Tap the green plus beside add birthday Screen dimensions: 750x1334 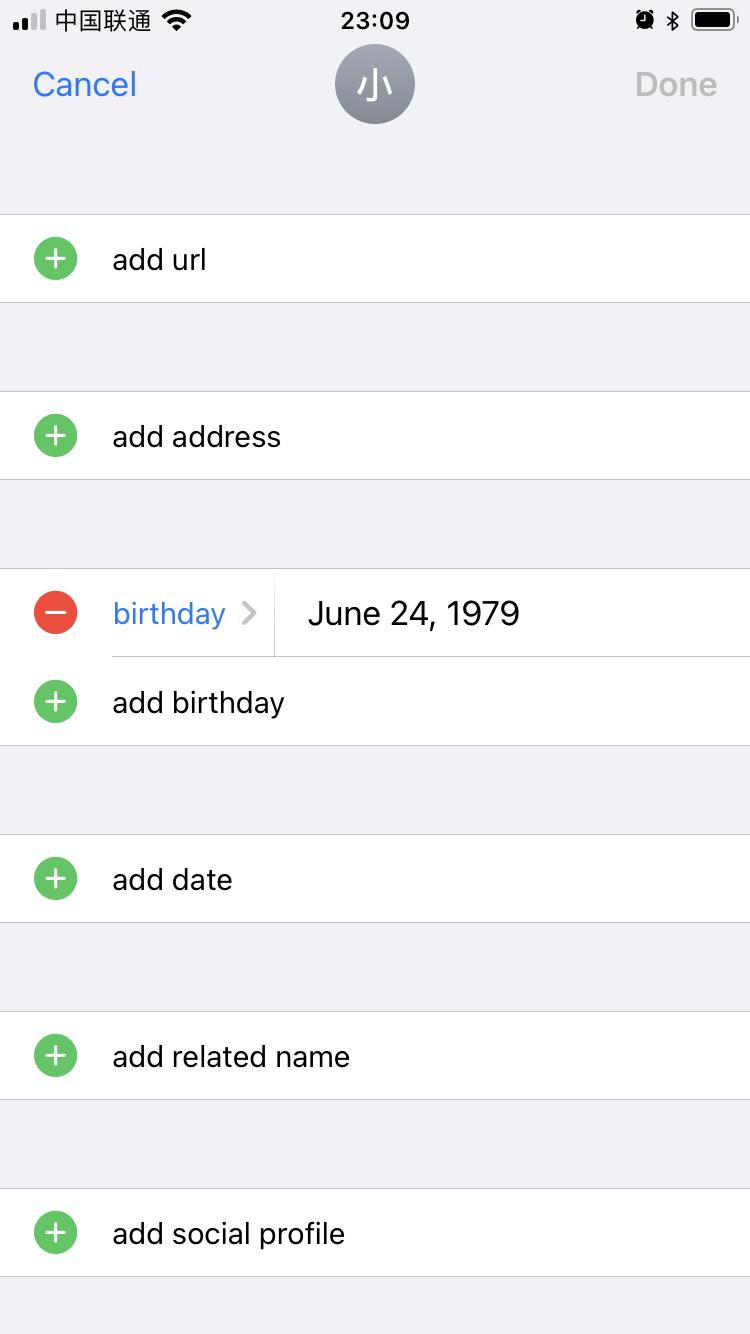[56, 702]
